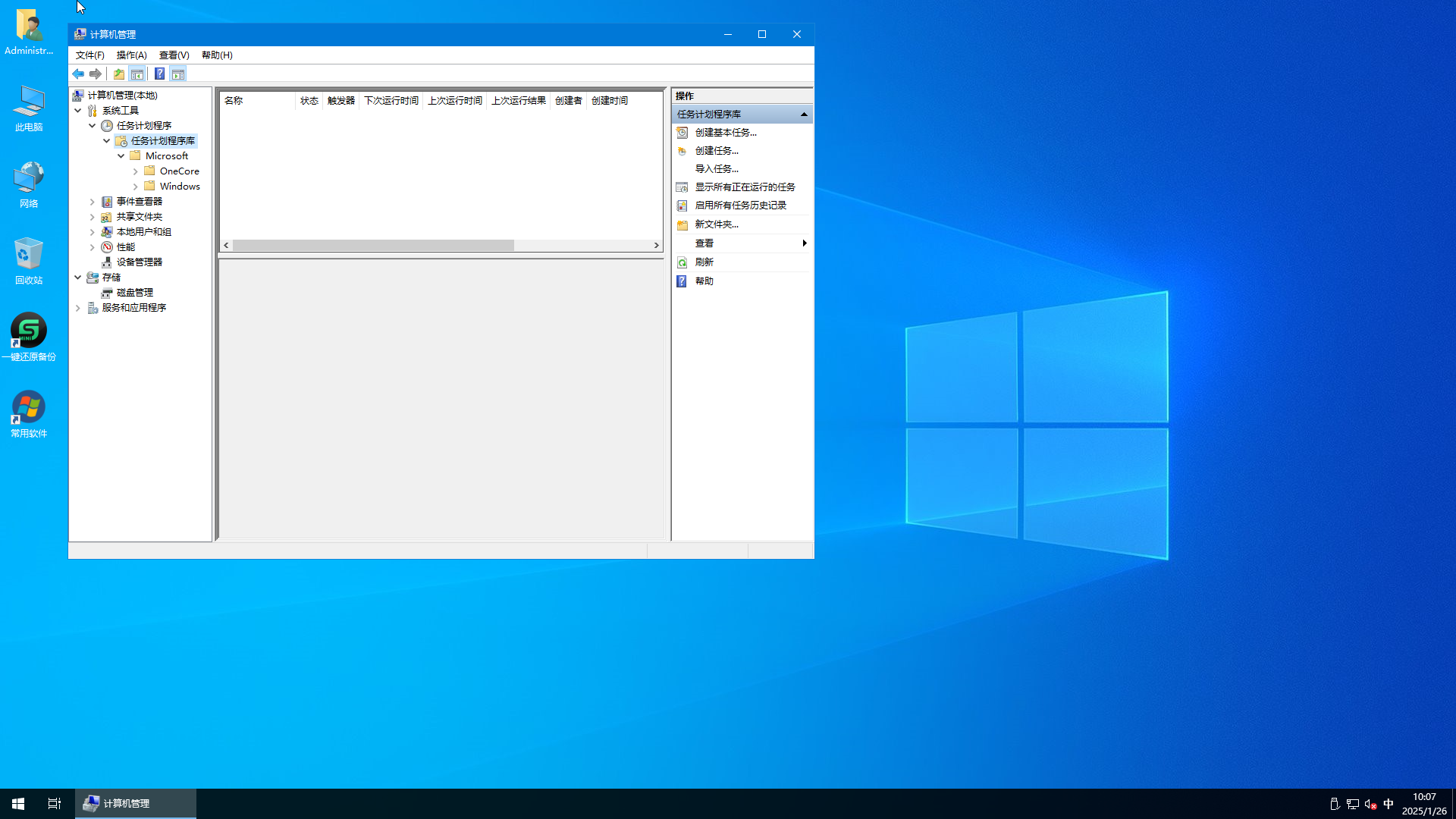Screen dimensions: 1456x819
Task: Open the 查看(V) menu
Action: coord(174,55)
